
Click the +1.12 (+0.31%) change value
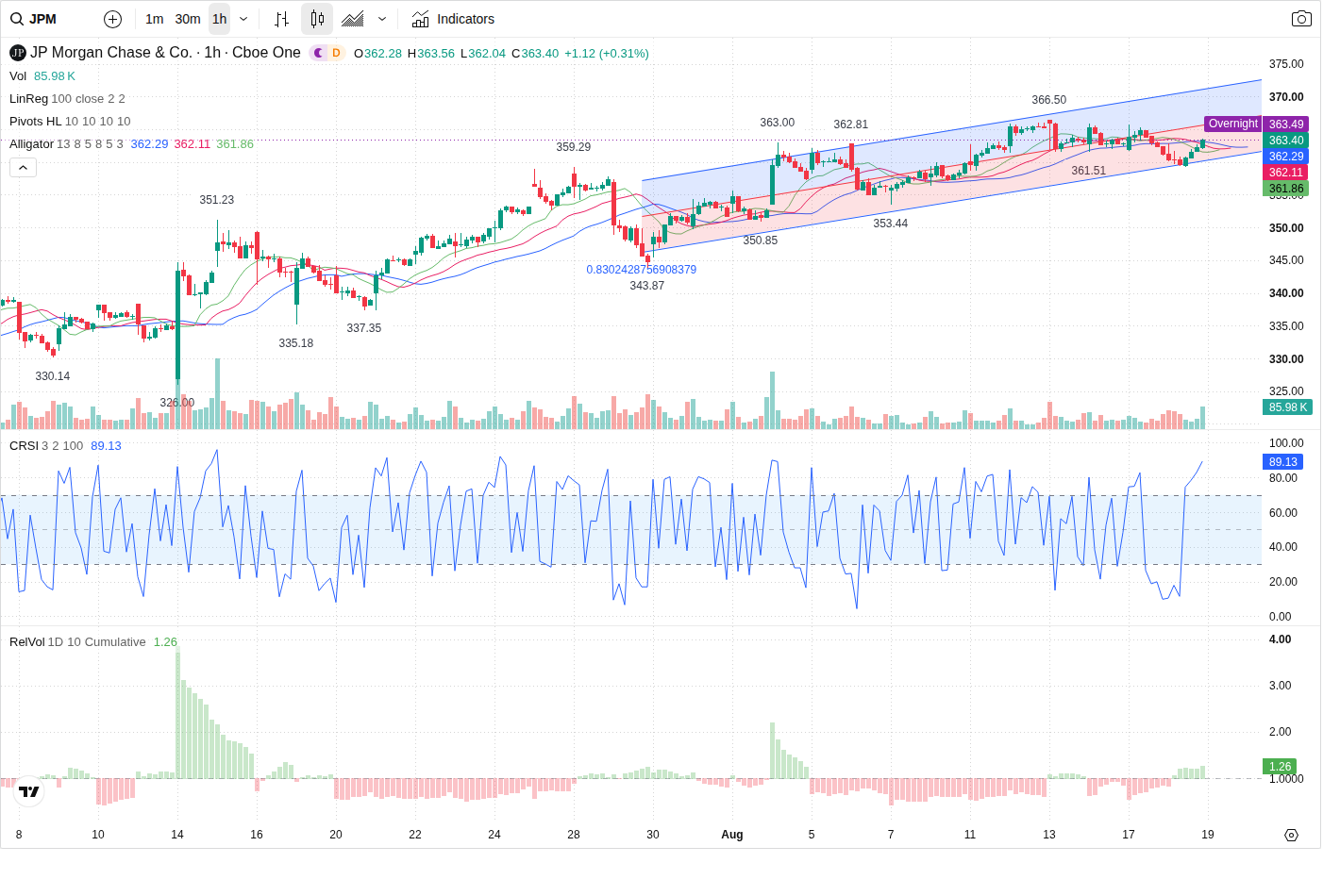point(607,54)
